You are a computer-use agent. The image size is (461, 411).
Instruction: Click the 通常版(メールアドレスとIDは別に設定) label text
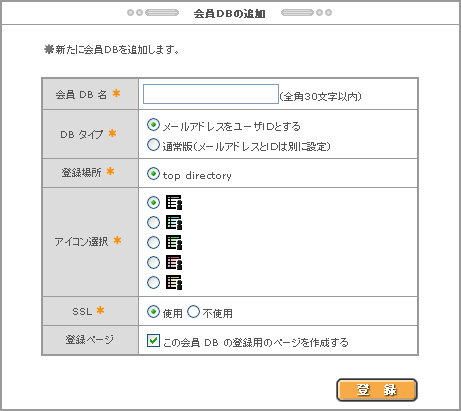[247, 146]
